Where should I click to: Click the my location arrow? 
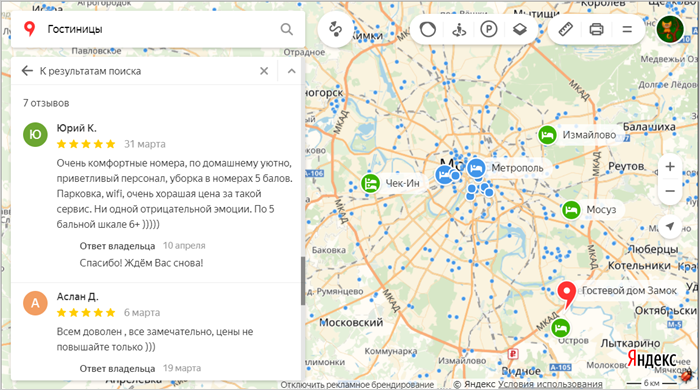click(670, 226)
